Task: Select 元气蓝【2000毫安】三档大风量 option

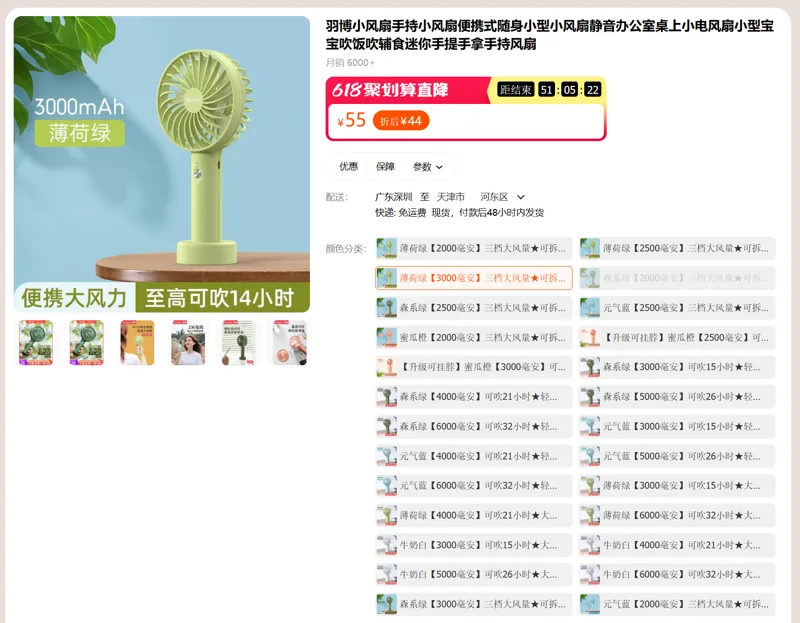Action: click(x=678, y=604)
